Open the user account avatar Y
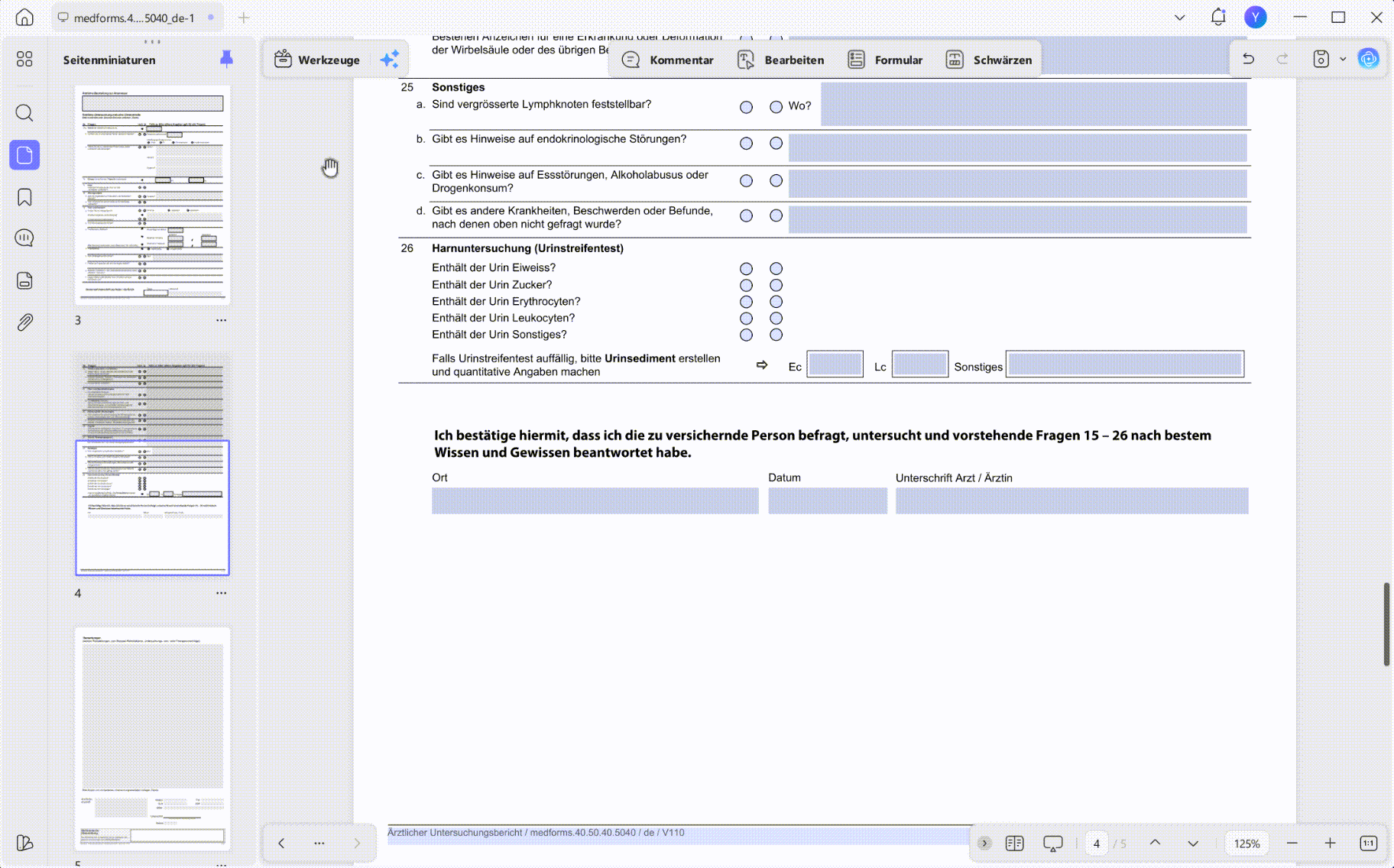The image size is (1394, 868). pos(1255,17)
